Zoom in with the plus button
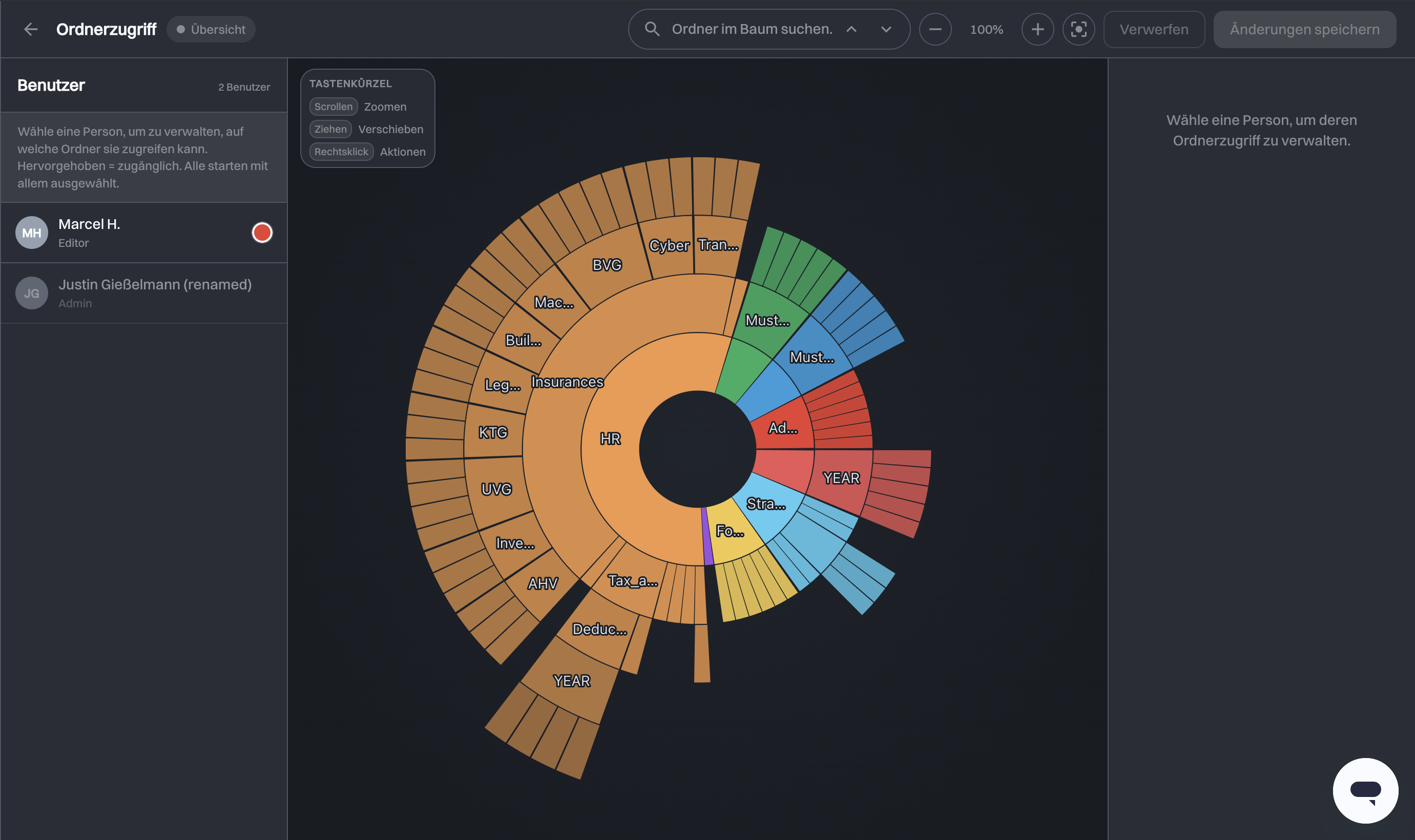Image resolution: width=1415 pixels, height=840 pixels. 1037,29
